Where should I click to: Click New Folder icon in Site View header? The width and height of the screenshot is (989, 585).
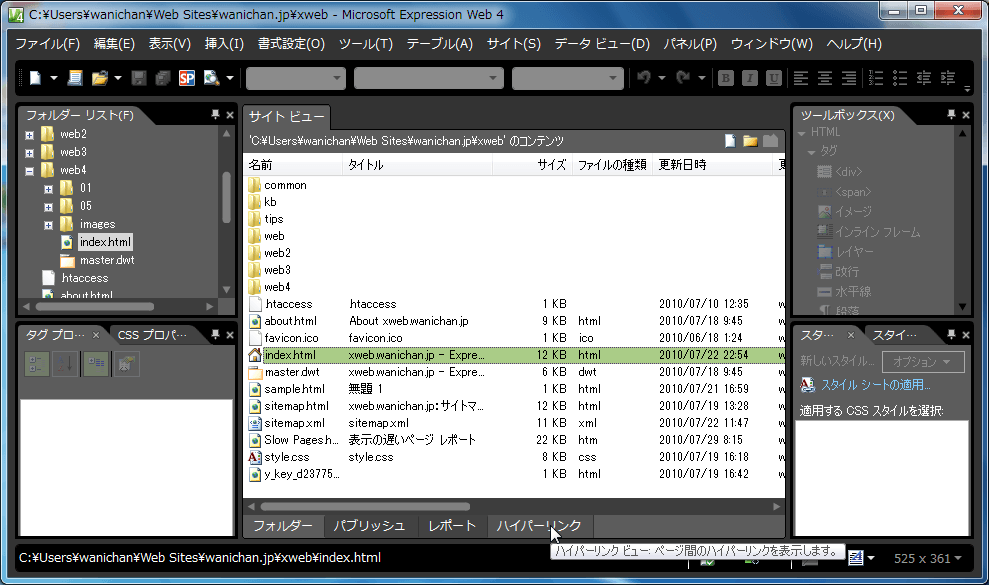(750, 141)
